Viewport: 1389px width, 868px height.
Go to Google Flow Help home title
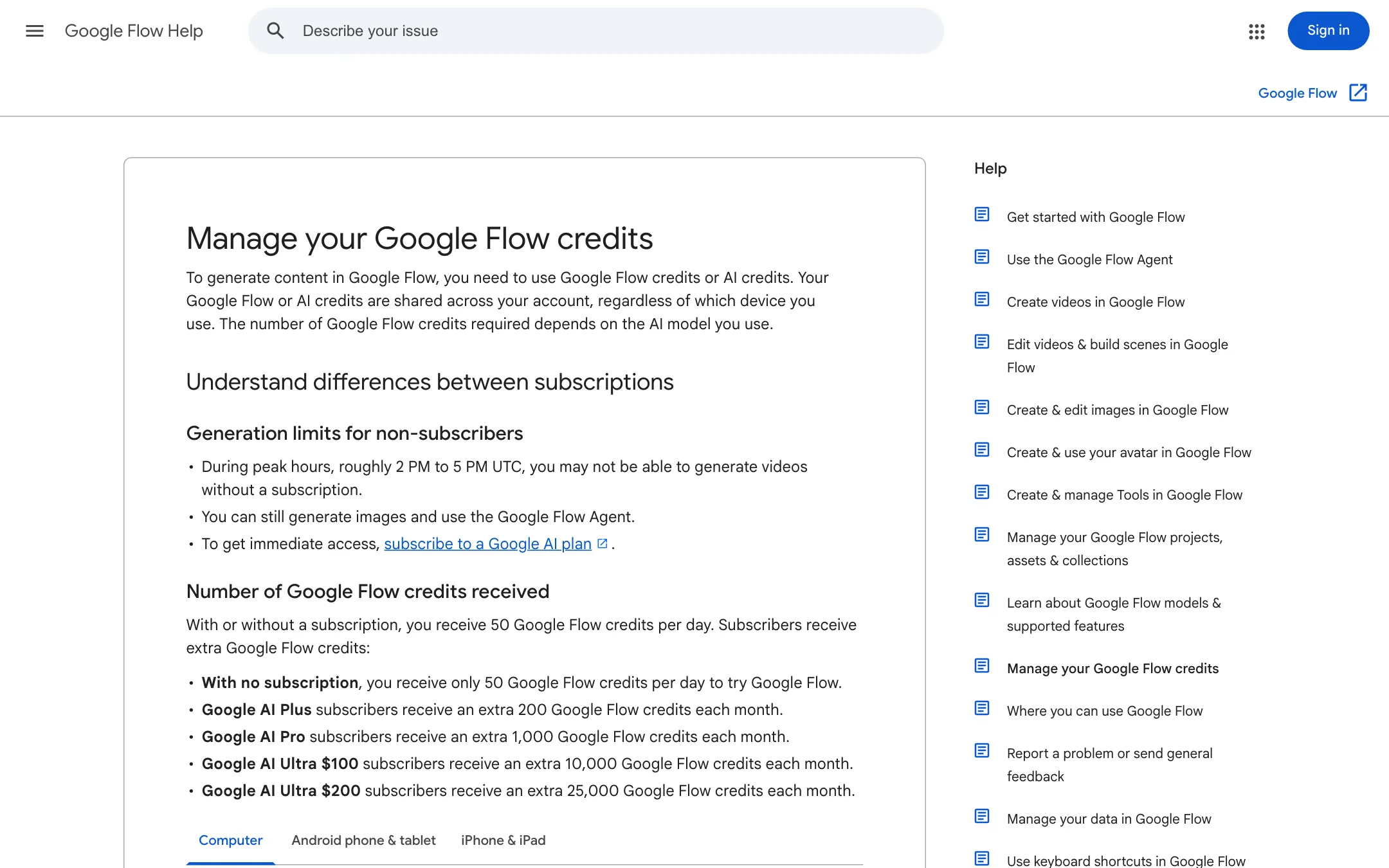(x=134, y=31)
